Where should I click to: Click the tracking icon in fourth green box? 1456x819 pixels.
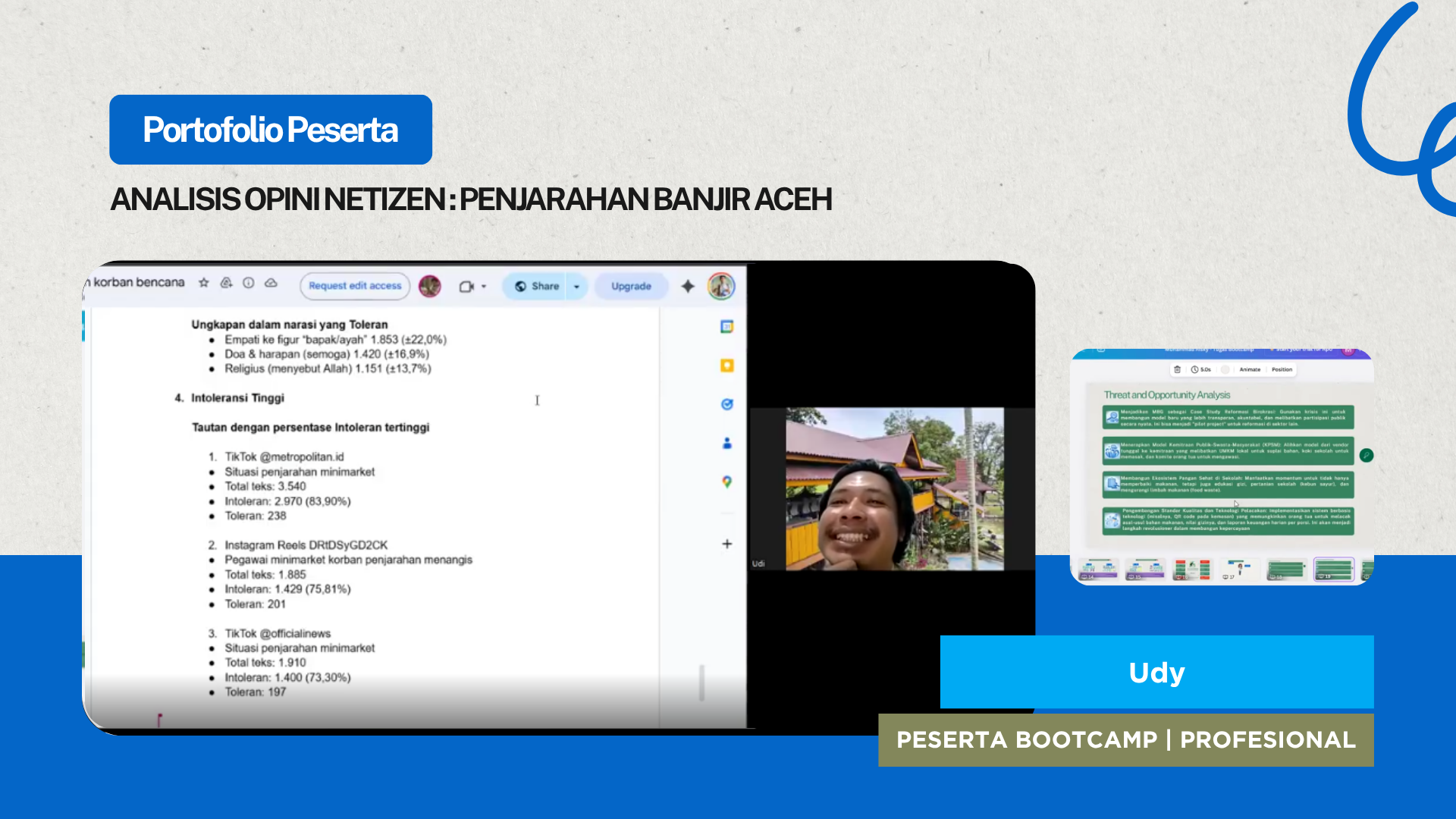[x=1112, y=520]
